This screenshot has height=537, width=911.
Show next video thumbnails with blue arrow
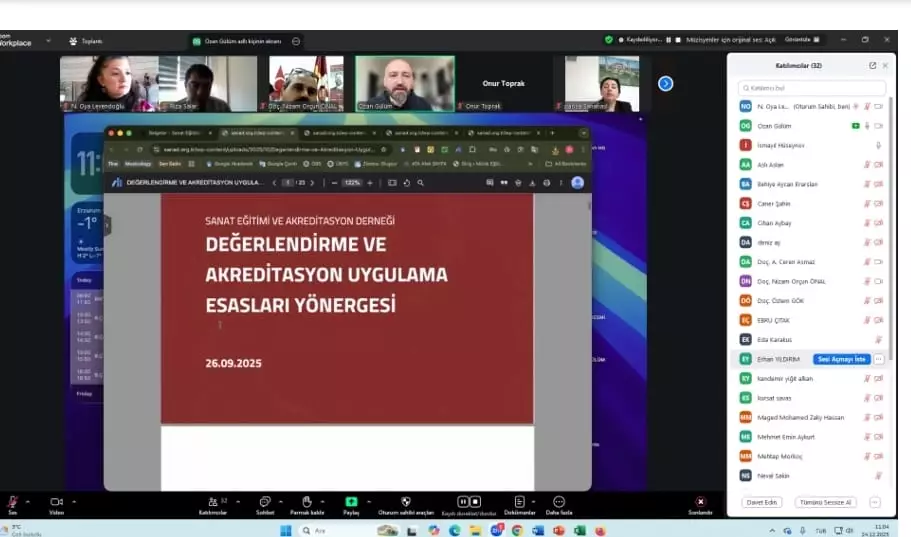coord(665,83)
